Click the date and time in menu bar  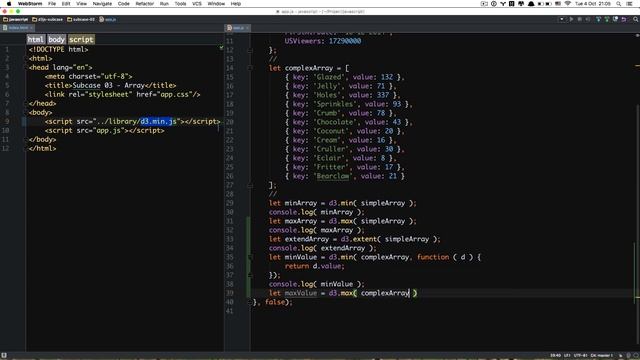[x=593, y=4]
